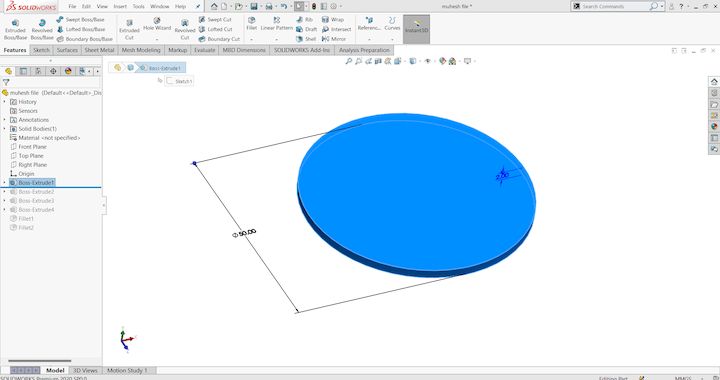
Task: Switch to the Sketch tab
Action: (x=41, y=50)
